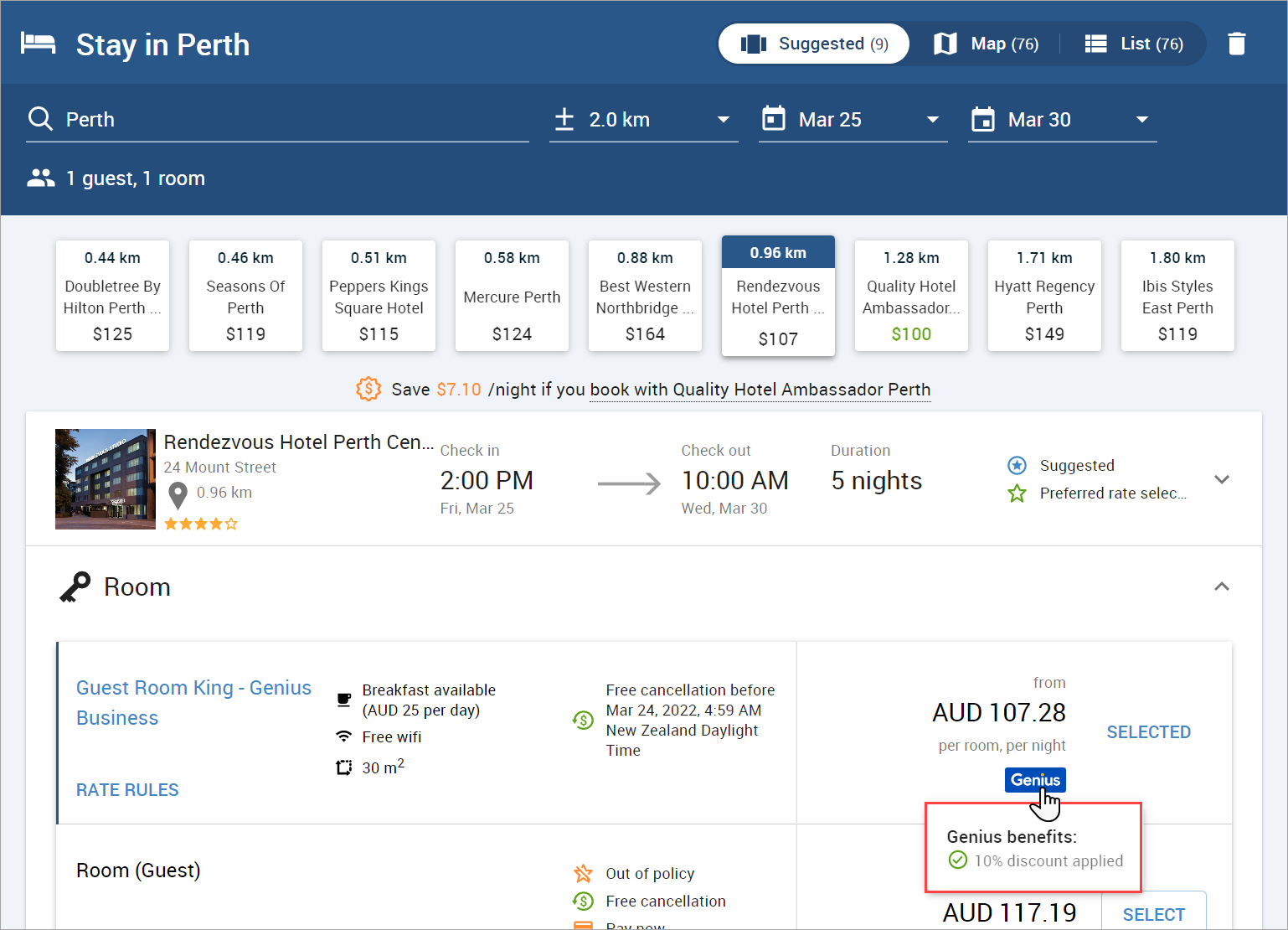Select the Mercure Perth $124 card
Image resolution: width=1288 pixels, height=930 pixels.
pyautogui.click(x=512, y=296)
